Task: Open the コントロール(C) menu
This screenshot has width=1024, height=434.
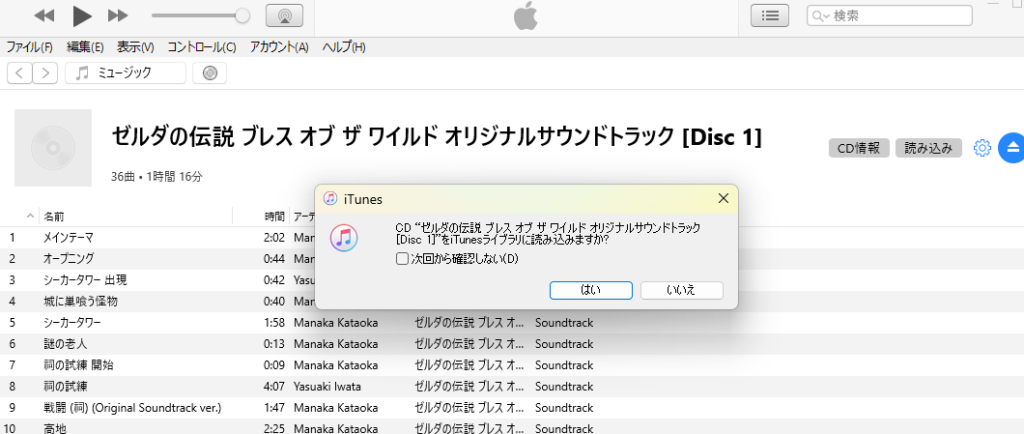Action: coord(202,47)
